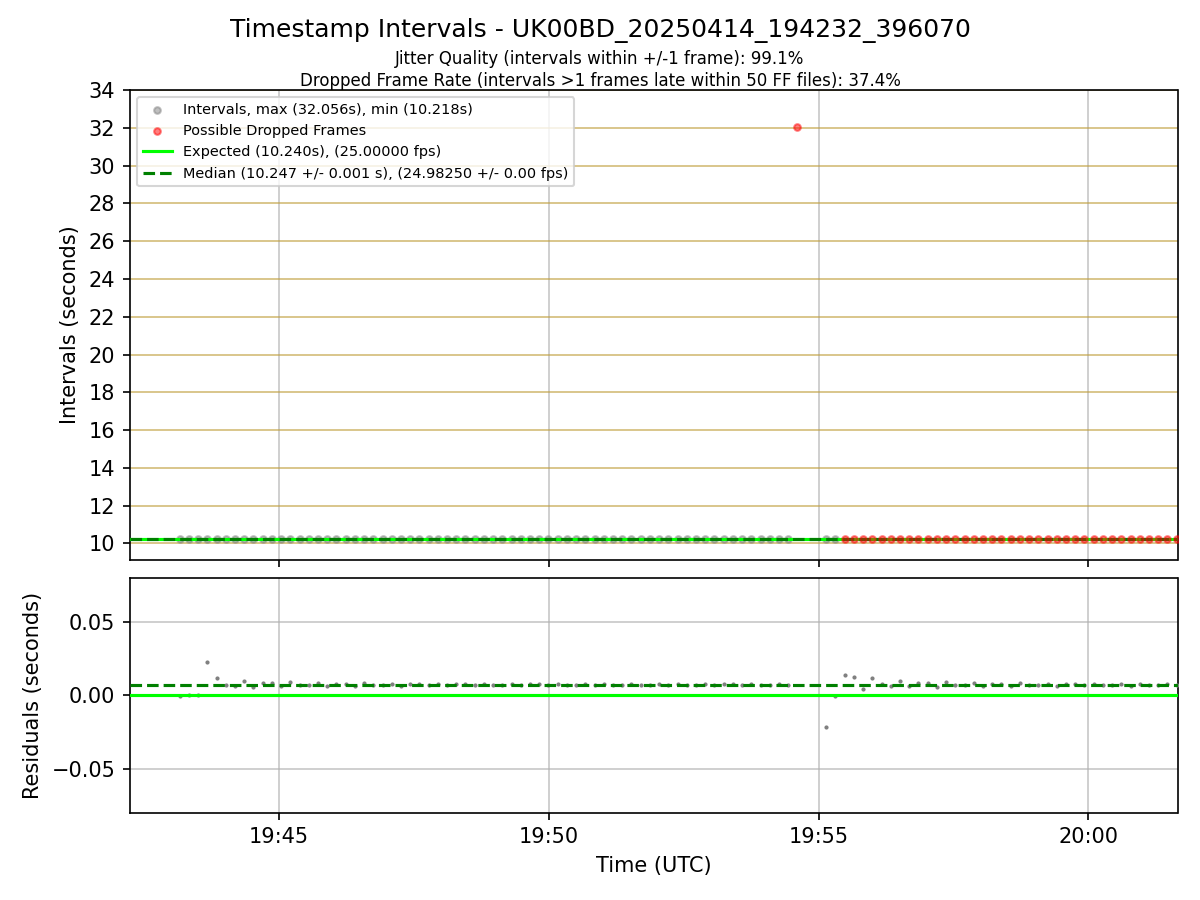
Task: Click the lowest residual outlier near 19:55
Action: tap(826, 727)
